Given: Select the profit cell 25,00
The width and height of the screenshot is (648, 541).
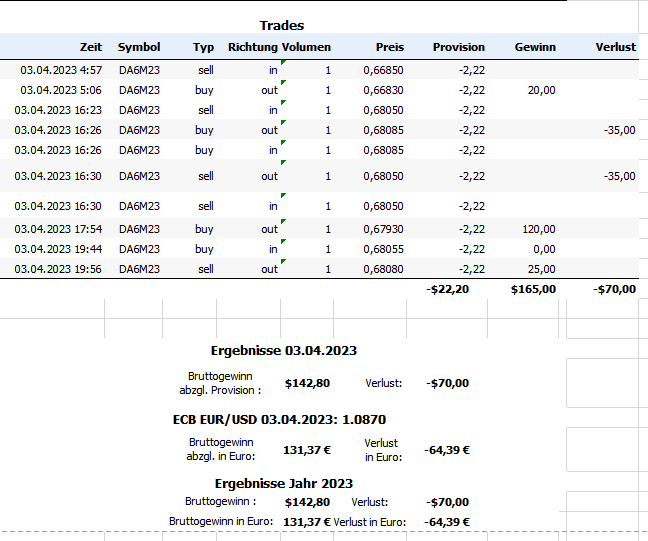Looking at the screenshot, I should (x=541, y=269).
